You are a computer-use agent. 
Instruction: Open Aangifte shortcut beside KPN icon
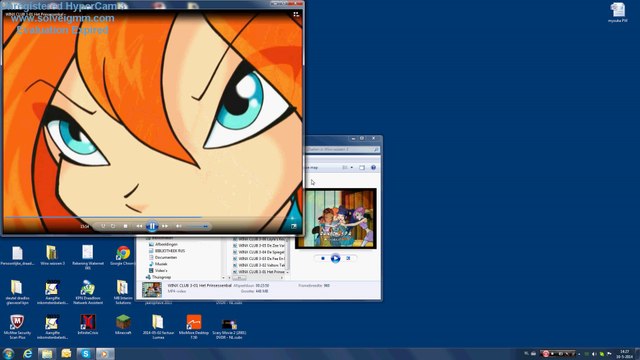click(52, 292)
